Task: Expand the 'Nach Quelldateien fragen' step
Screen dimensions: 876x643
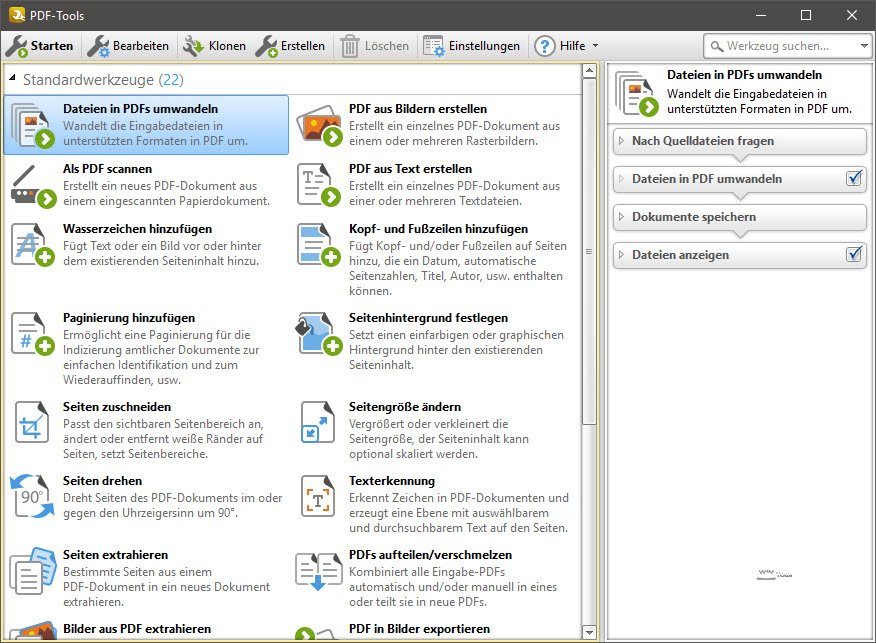Action: pos(621,141)
